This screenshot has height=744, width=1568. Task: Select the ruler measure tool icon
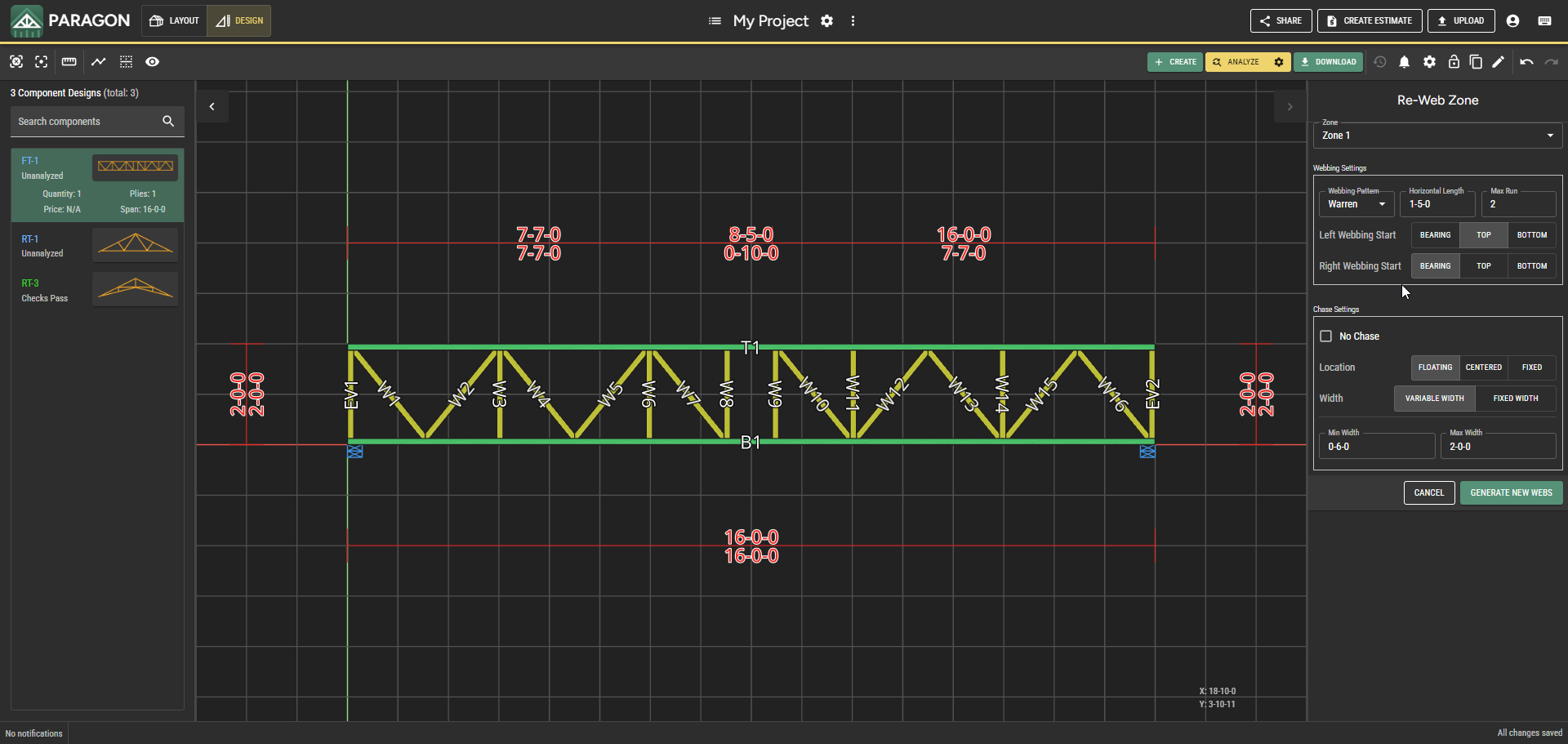69,62
